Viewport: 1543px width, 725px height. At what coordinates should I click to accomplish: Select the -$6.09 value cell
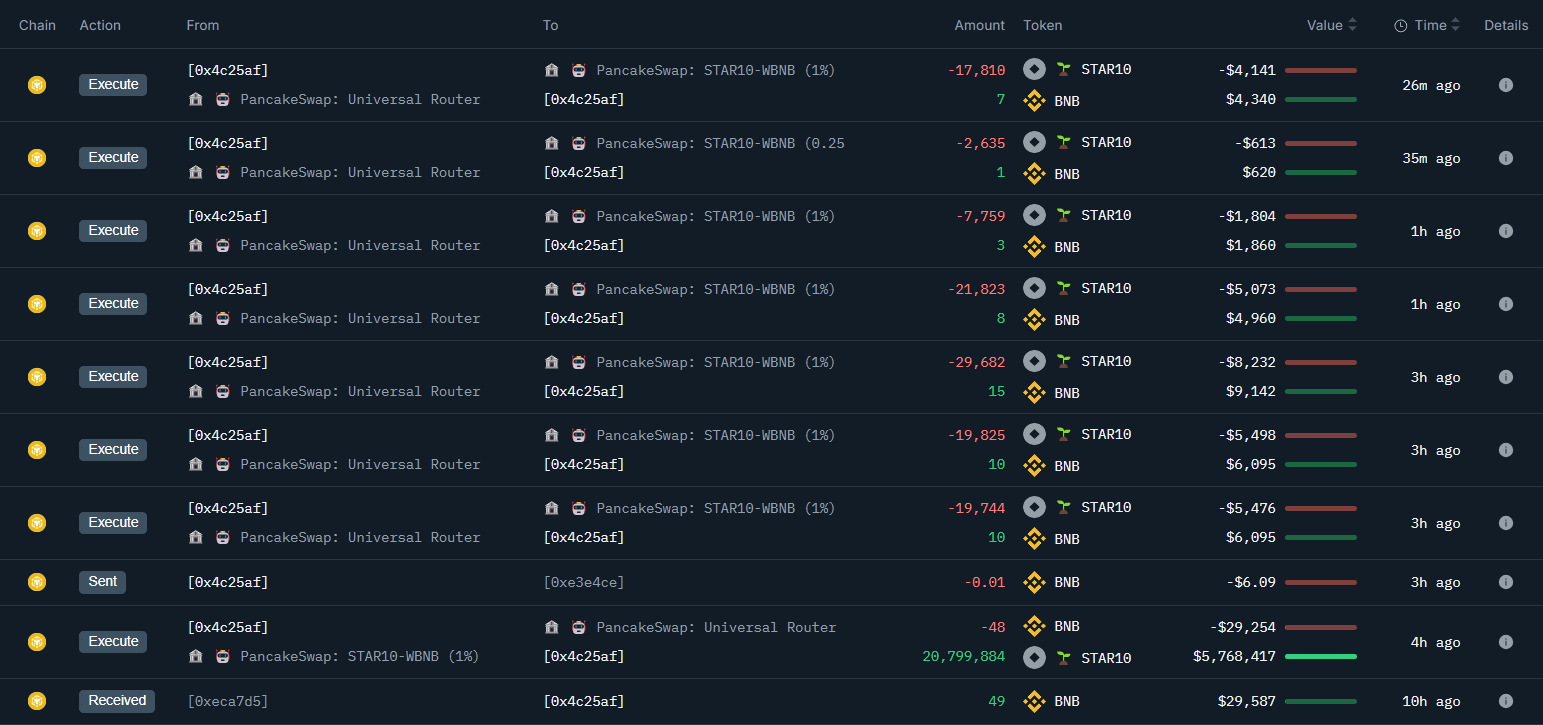(x=1251, y=583)
